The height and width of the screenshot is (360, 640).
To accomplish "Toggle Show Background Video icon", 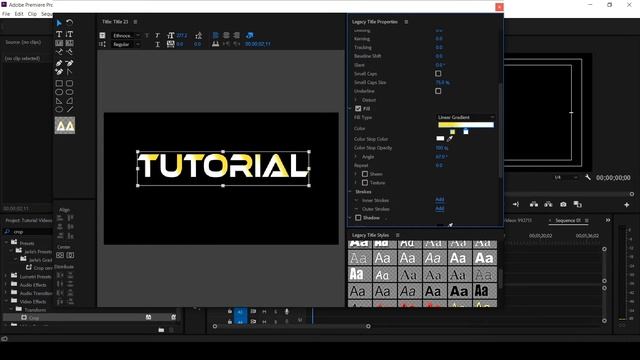I will [x=250, y=35].
